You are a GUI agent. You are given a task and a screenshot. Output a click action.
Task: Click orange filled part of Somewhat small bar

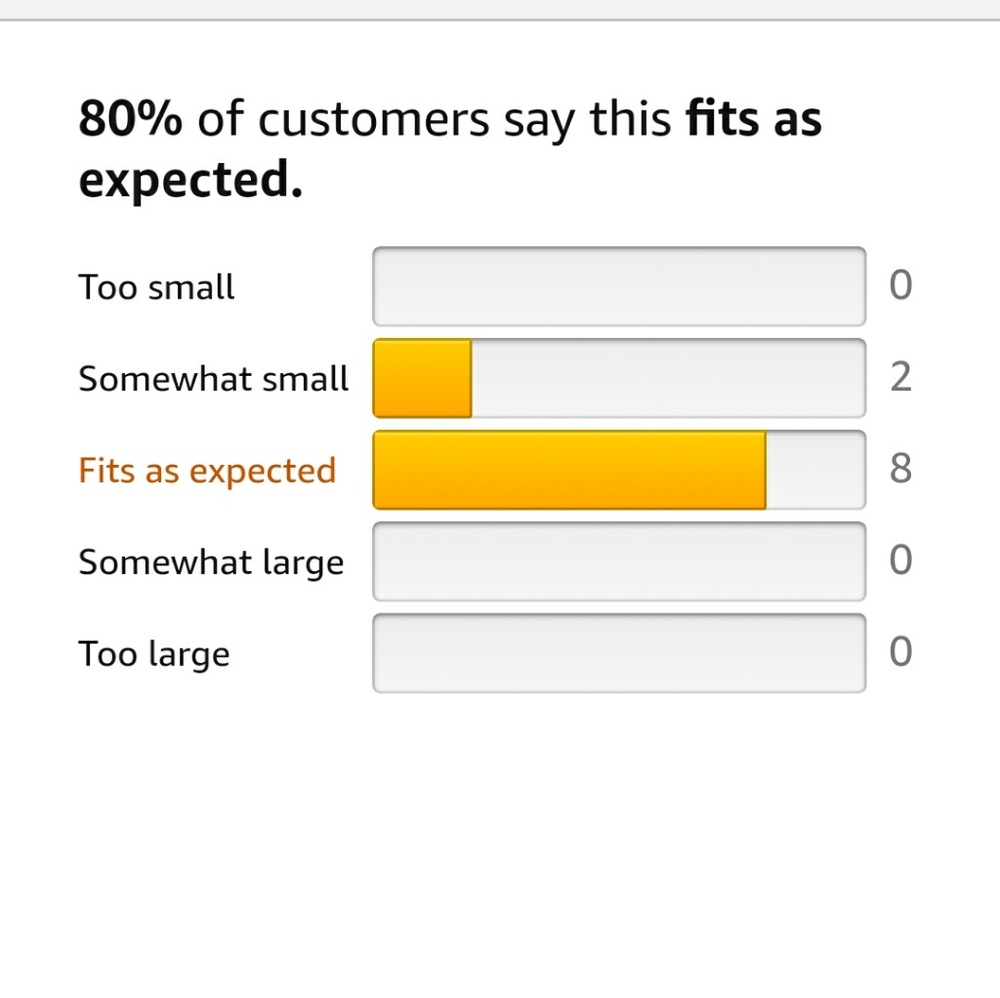click(x=422, y=379)
